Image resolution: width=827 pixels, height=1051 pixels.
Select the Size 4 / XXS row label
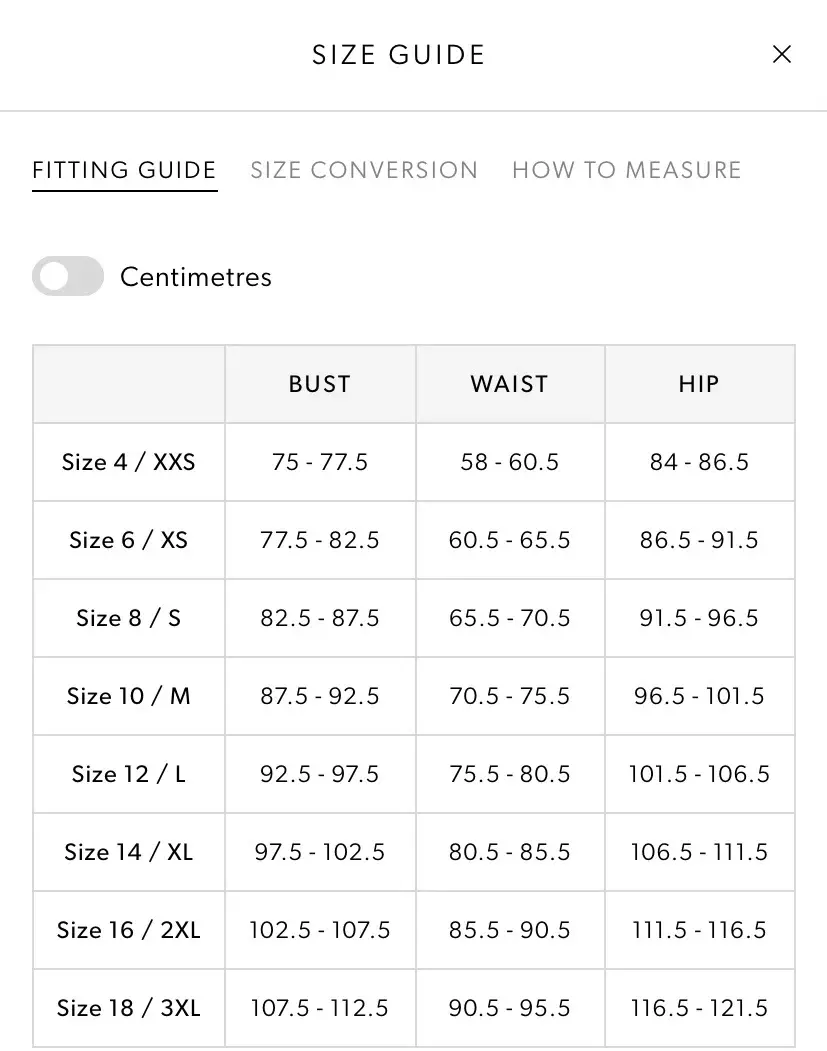pos(129,462)
